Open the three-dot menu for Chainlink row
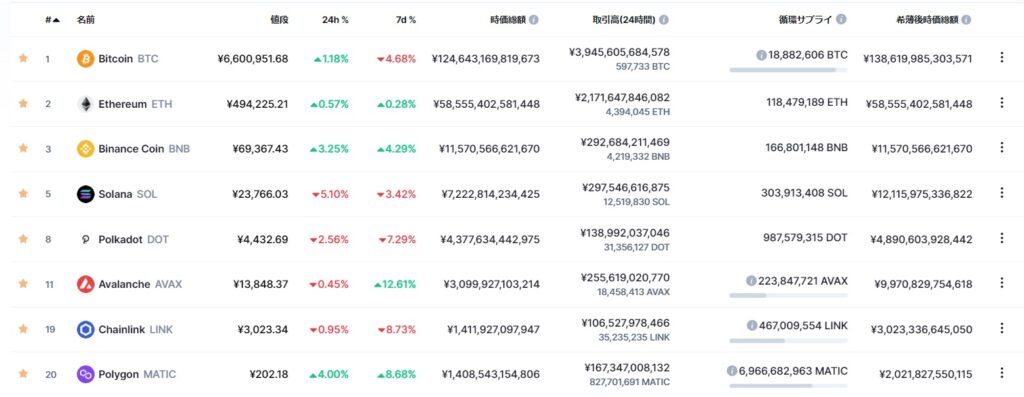The height and width of the screenshot is (397, 1024). [x=1002, y=328]
